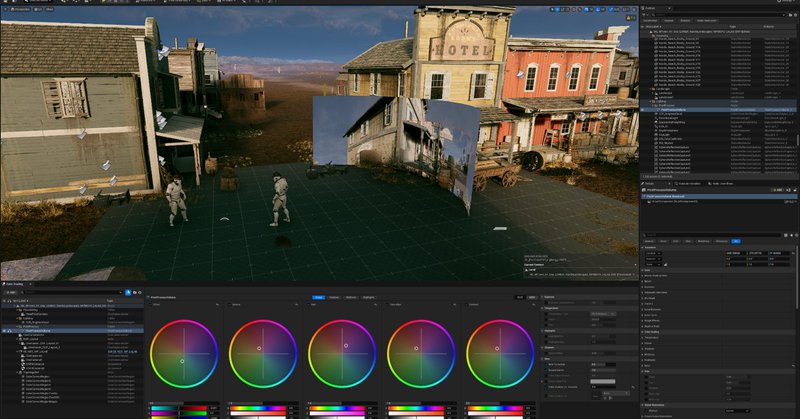Open the viewport options hamburger menu
Image resolution: width=800 pixels, height=419 pixels.
coord(5,9)
